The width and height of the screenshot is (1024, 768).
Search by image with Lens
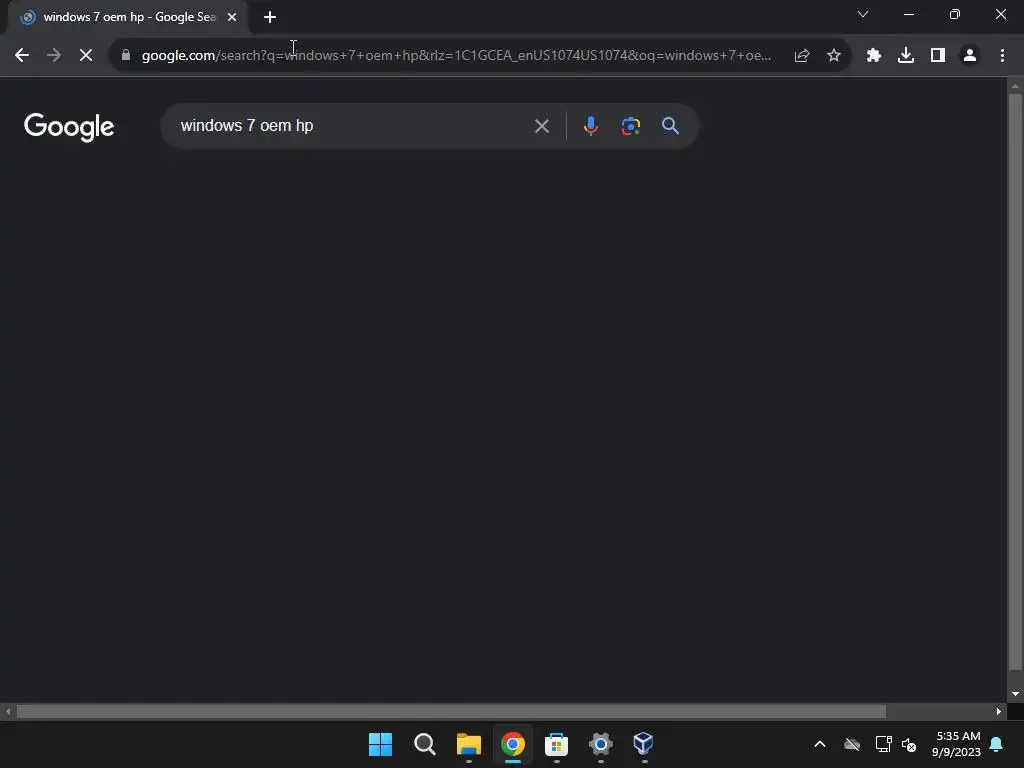630,126
